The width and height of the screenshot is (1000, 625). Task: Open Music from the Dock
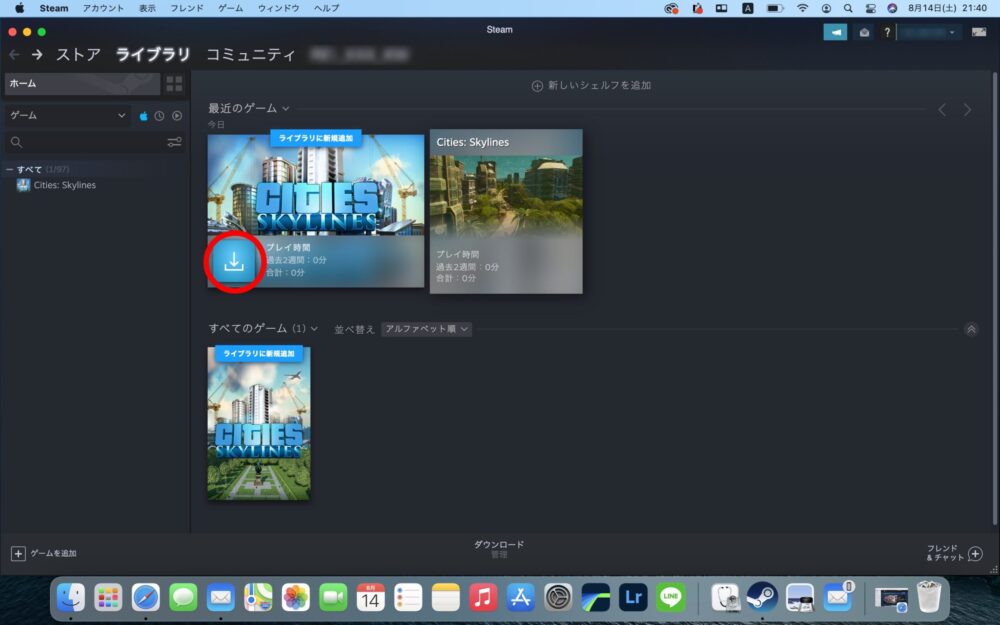483,598
